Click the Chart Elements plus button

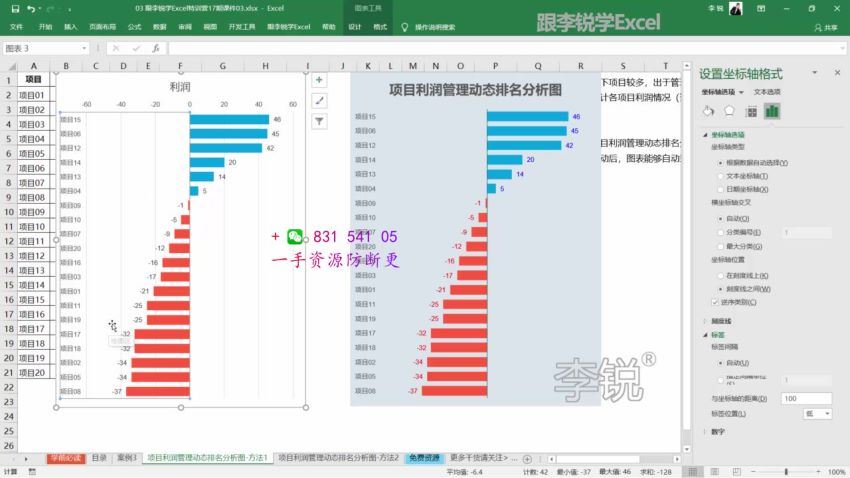pos(319,80)
